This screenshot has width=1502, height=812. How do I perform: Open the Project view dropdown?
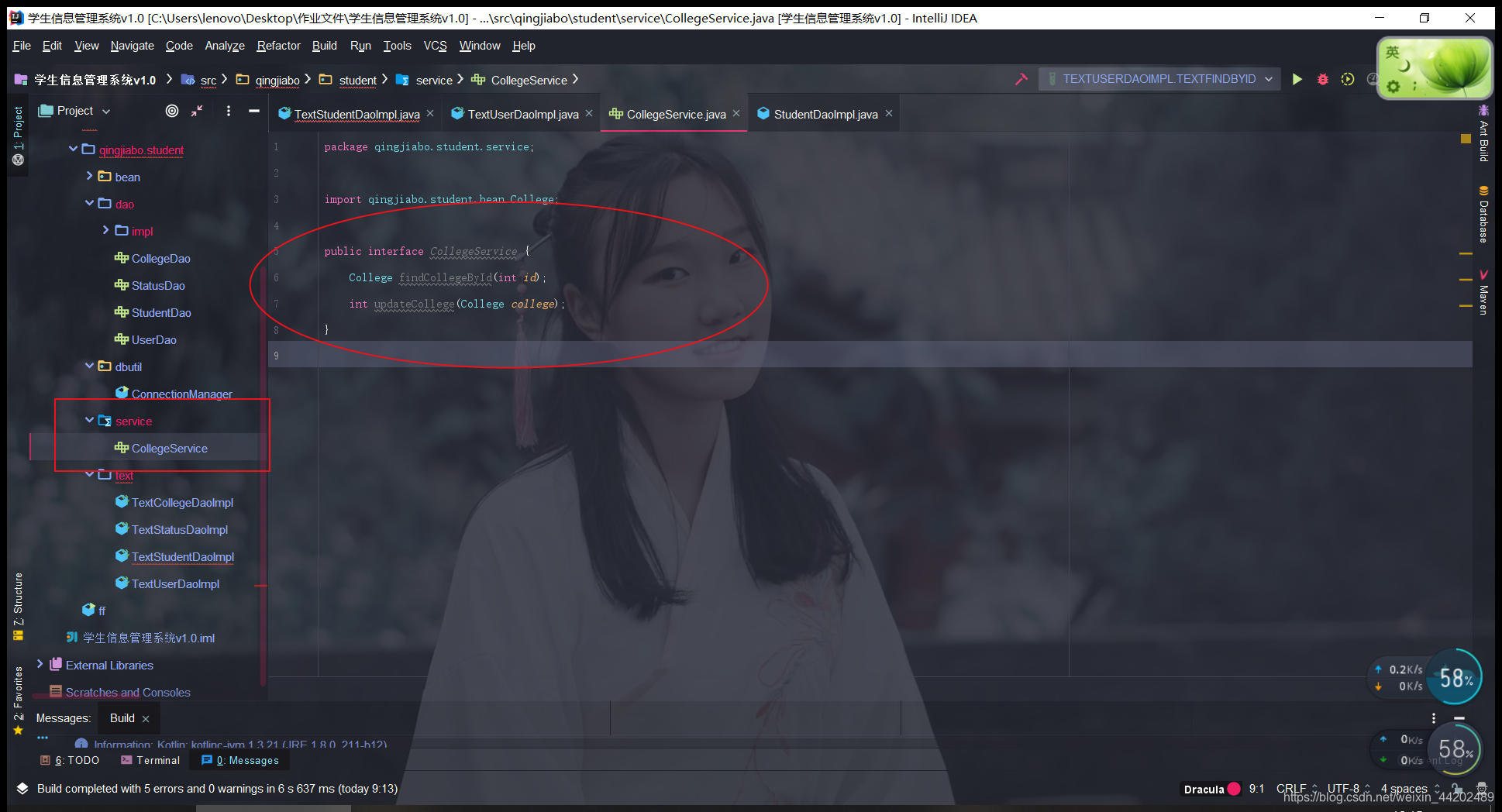106,112
